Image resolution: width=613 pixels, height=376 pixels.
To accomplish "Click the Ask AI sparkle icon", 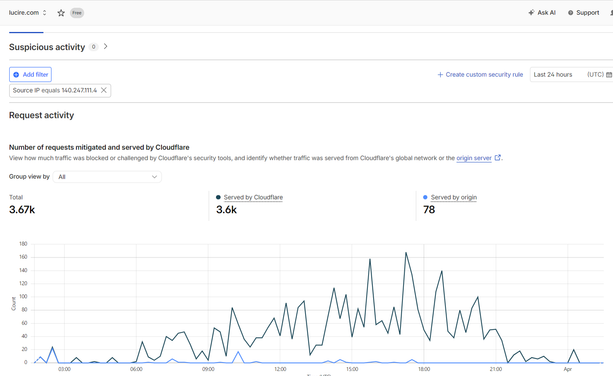I will coord(531,13).
